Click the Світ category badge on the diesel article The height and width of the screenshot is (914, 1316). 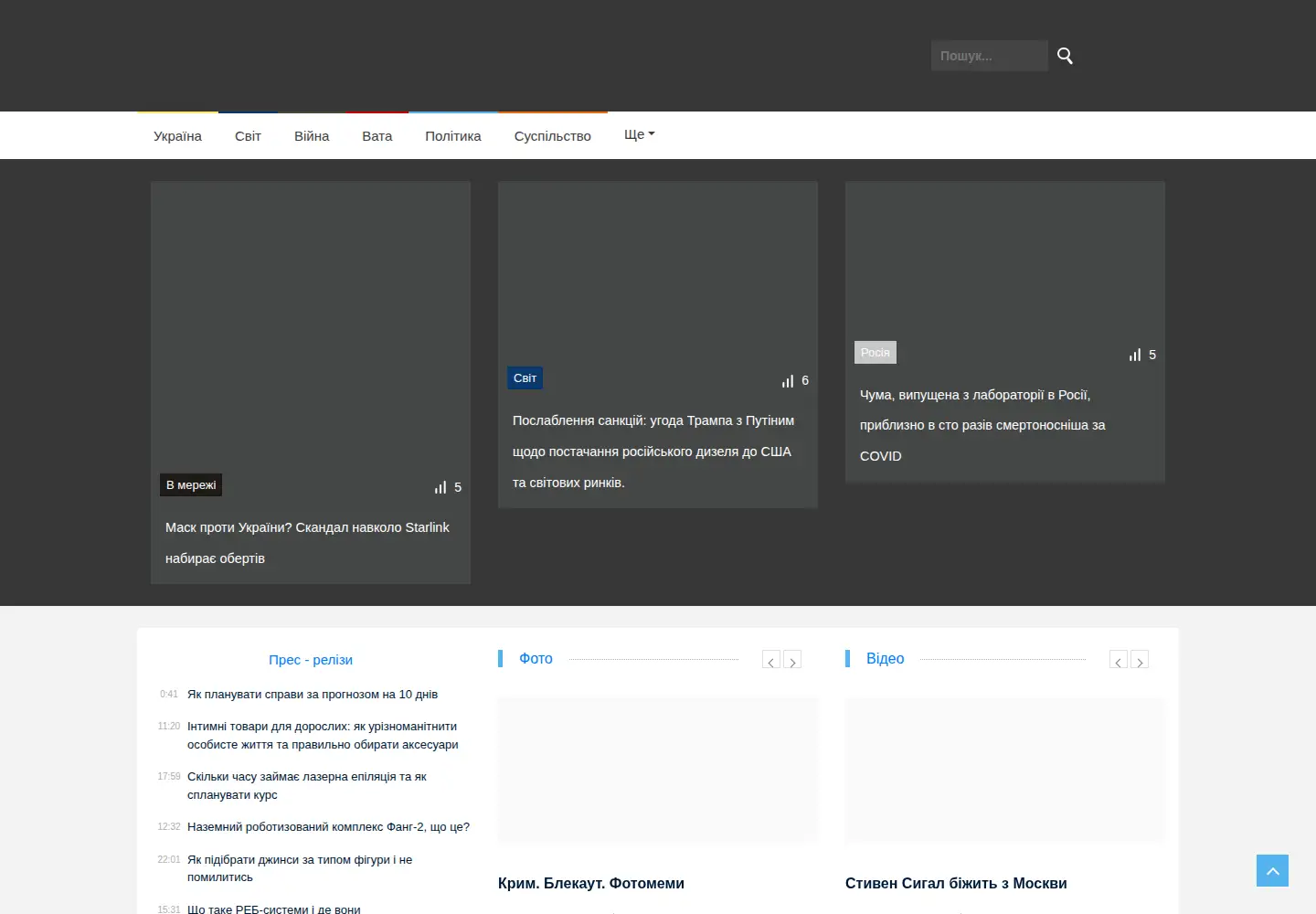coord(525,378)
